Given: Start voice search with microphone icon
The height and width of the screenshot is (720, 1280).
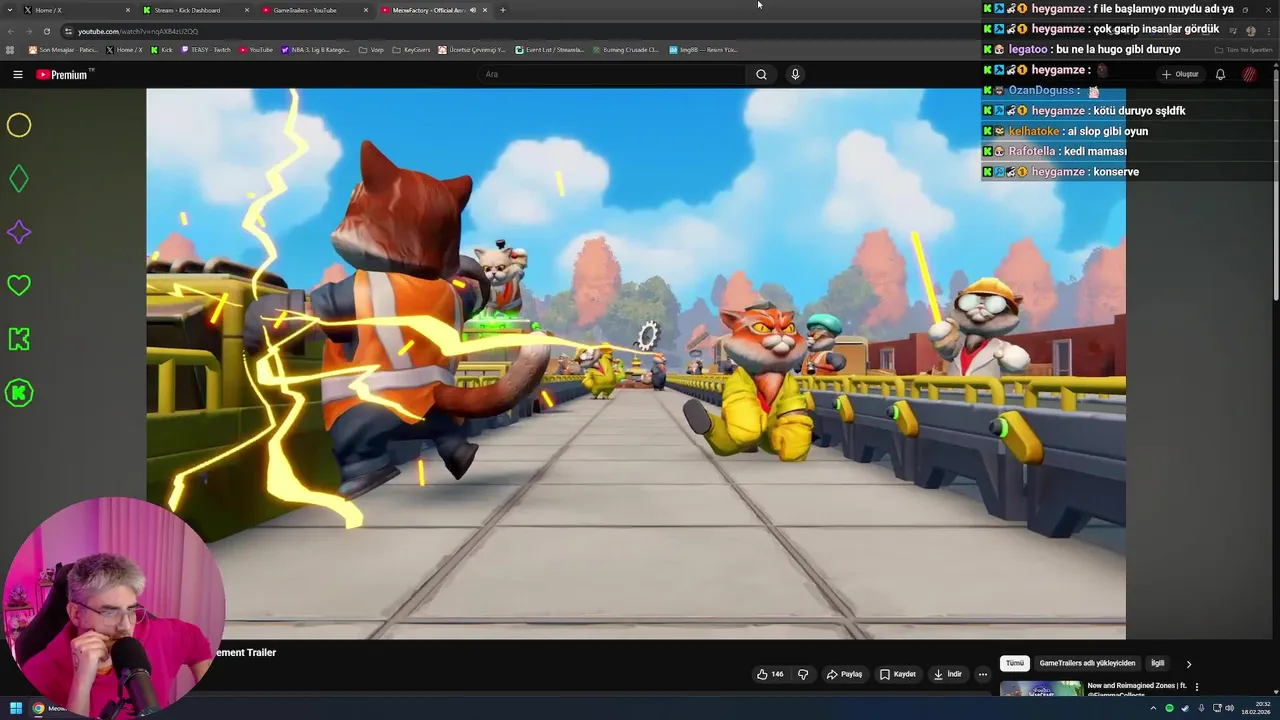Looking at the screenshot, I should pyautogui.click(x=795, y=74).
